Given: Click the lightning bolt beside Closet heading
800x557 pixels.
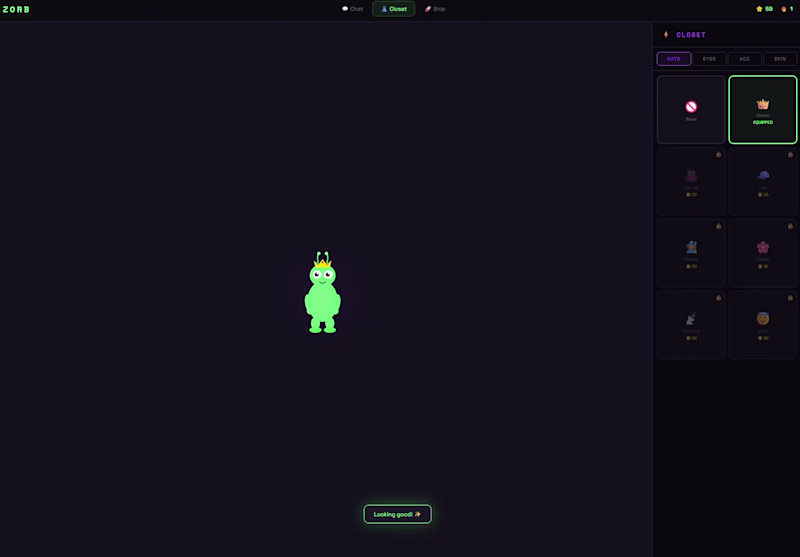Looking at the screenshot, I should [666, 35].
